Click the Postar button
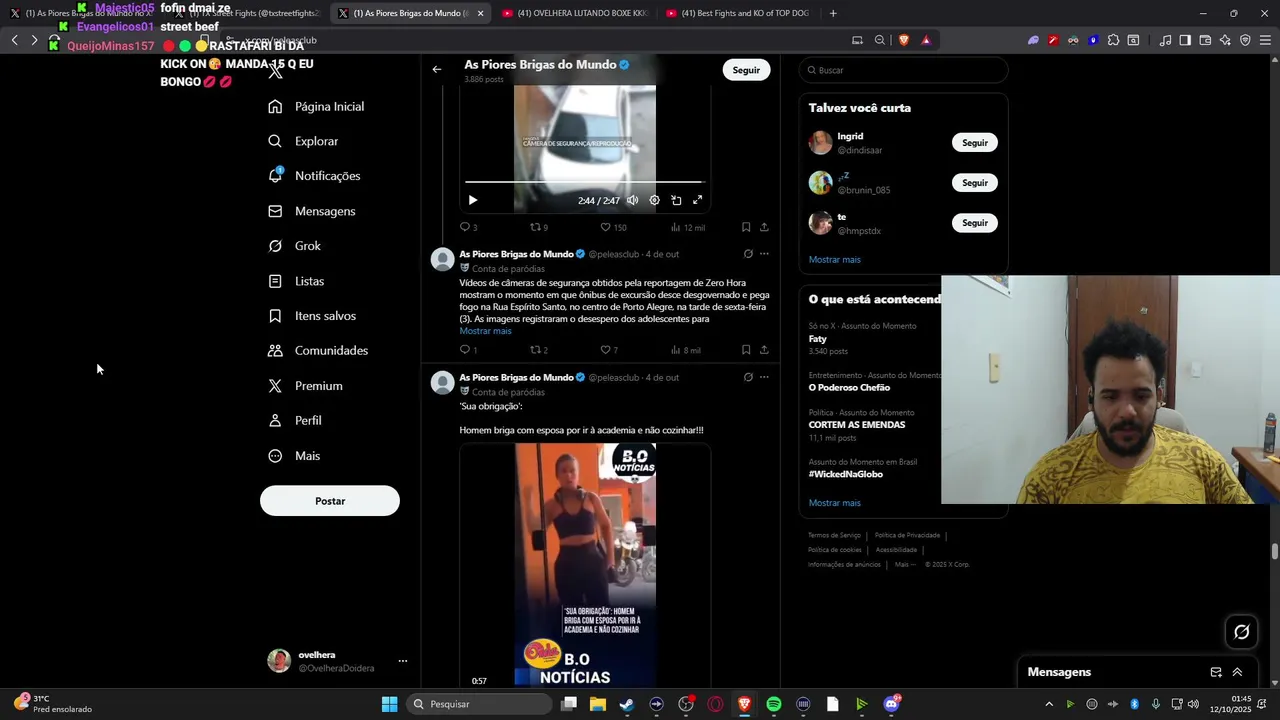The width and height of the screenshot is (1280, 720). point(330,501)
